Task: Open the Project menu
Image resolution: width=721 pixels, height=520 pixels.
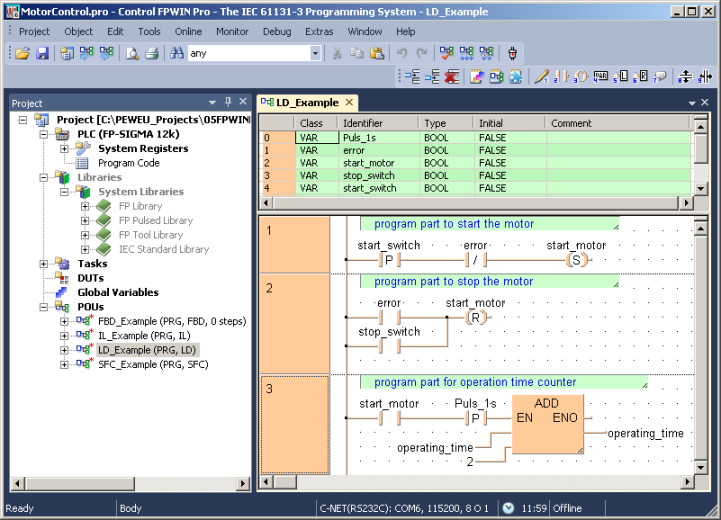Action: coord(34,32)
